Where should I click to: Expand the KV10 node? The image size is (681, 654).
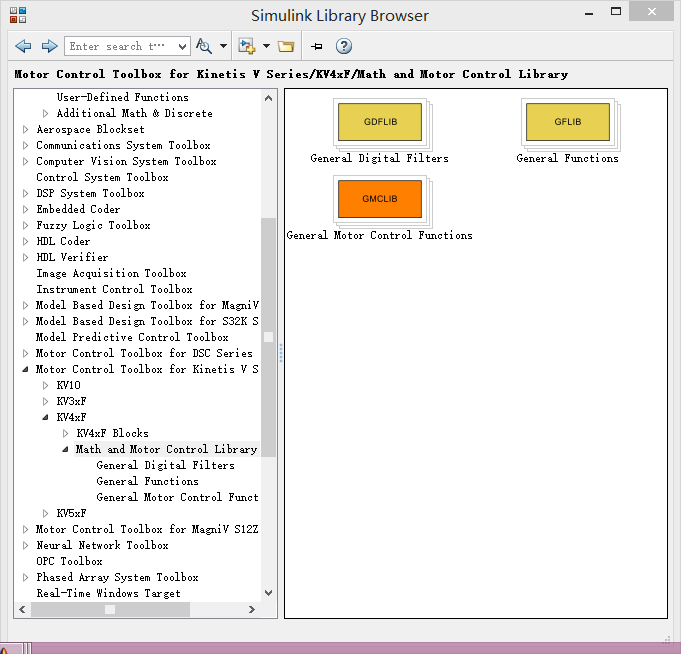click(45, 386)
